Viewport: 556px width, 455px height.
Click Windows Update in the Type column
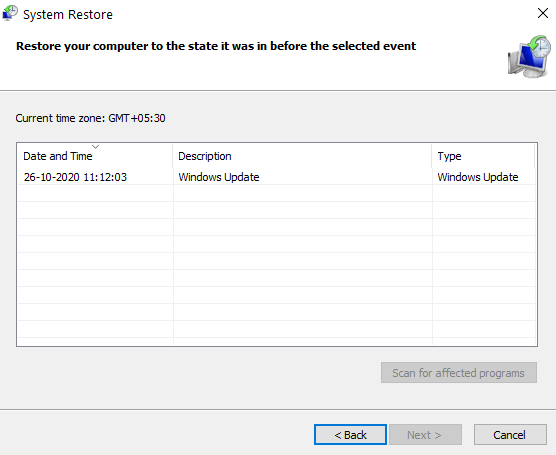coord(478,177)
